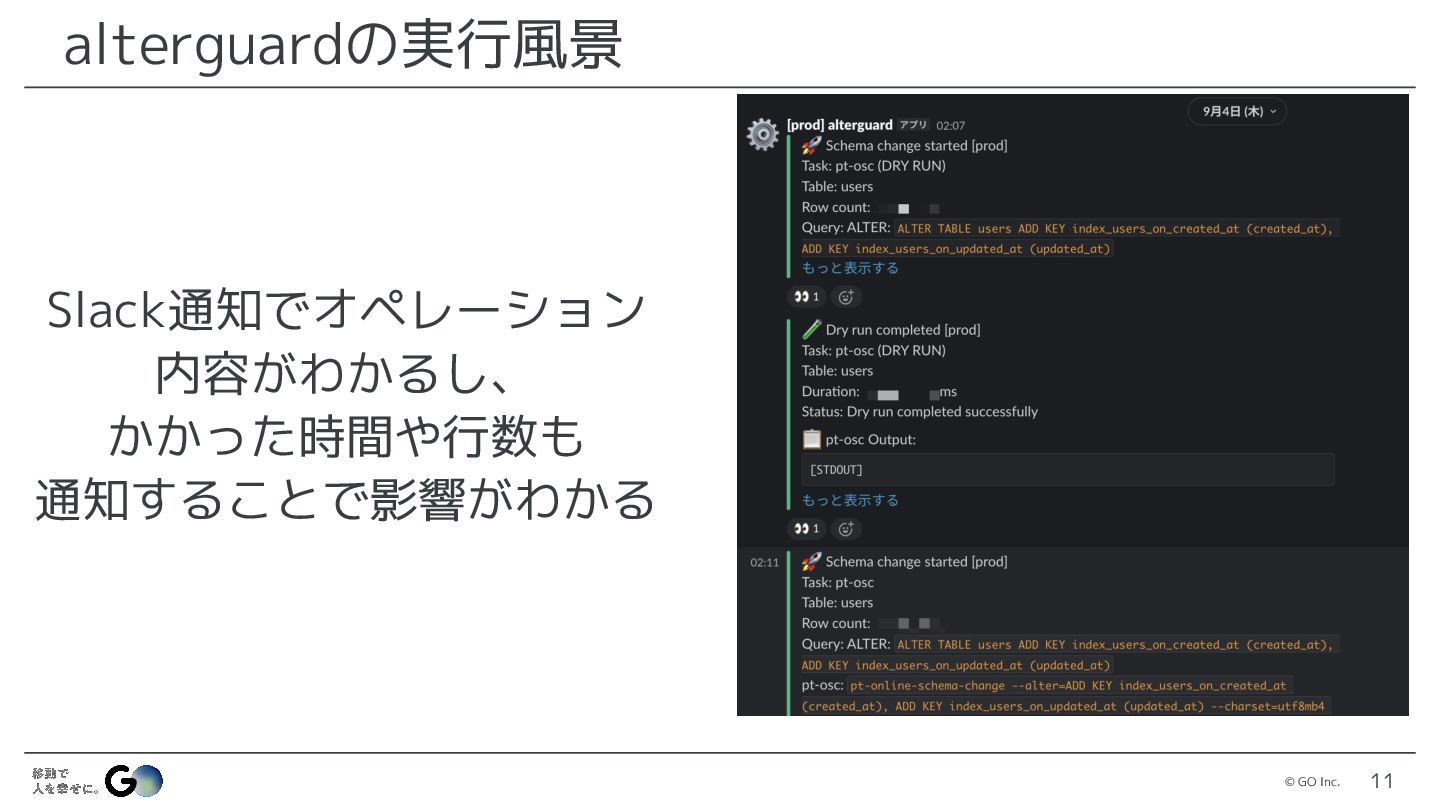This screenshot has height=810, width=1440.
Task: Click the slide page number 11
Action: point(1382,781)
